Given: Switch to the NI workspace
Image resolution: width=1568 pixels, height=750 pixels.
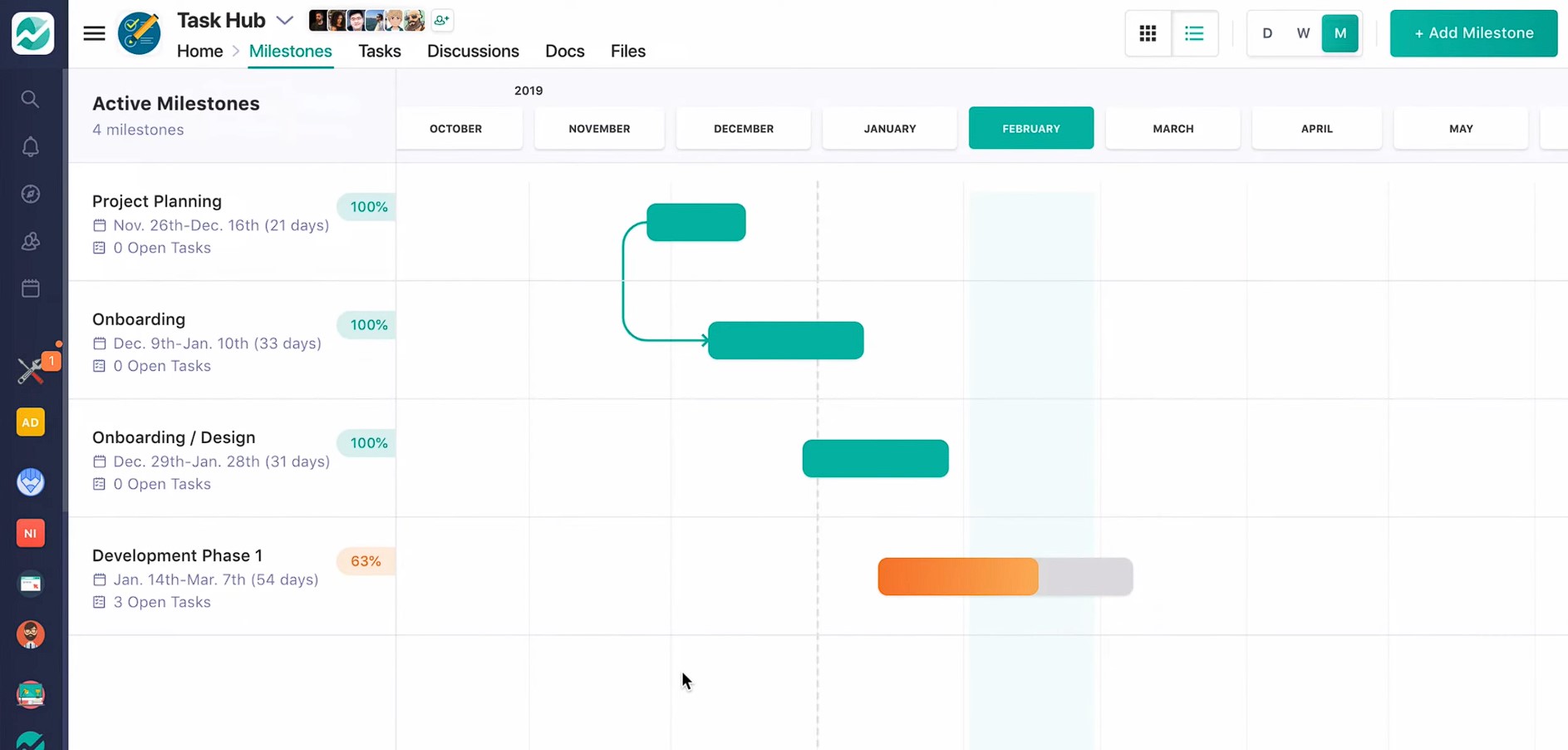Looking at the screenshot, I should (30, 533).
